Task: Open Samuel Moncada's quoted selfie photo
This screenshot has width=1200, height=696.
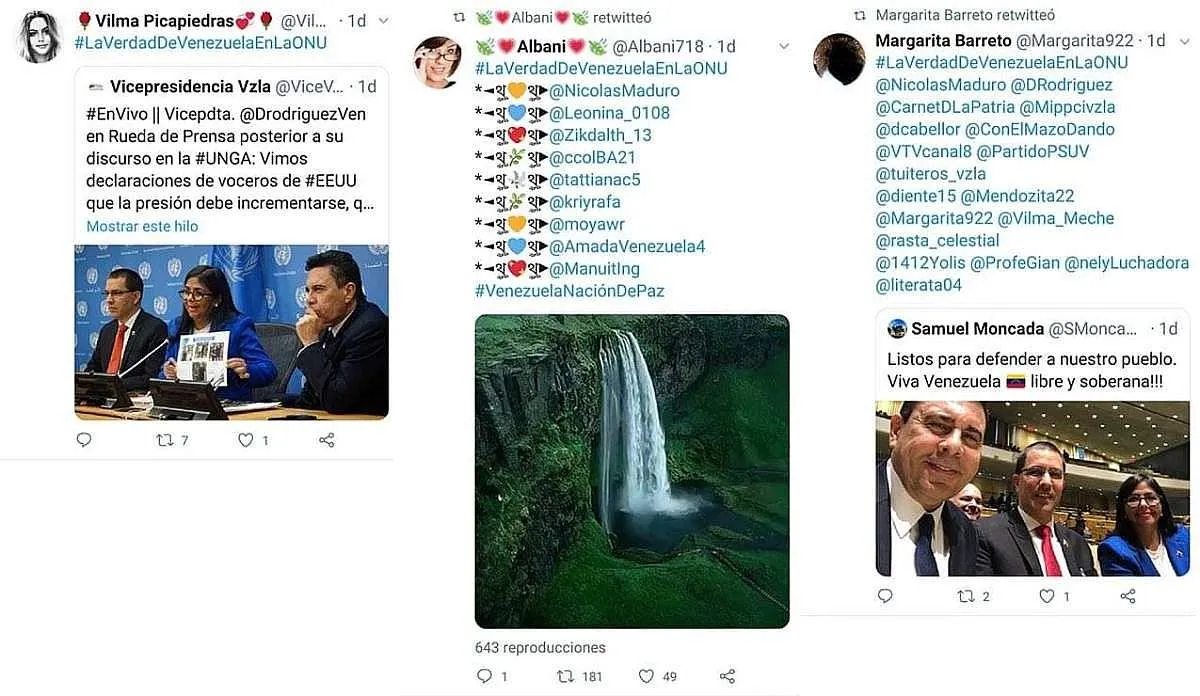Action: [1032, 489]
